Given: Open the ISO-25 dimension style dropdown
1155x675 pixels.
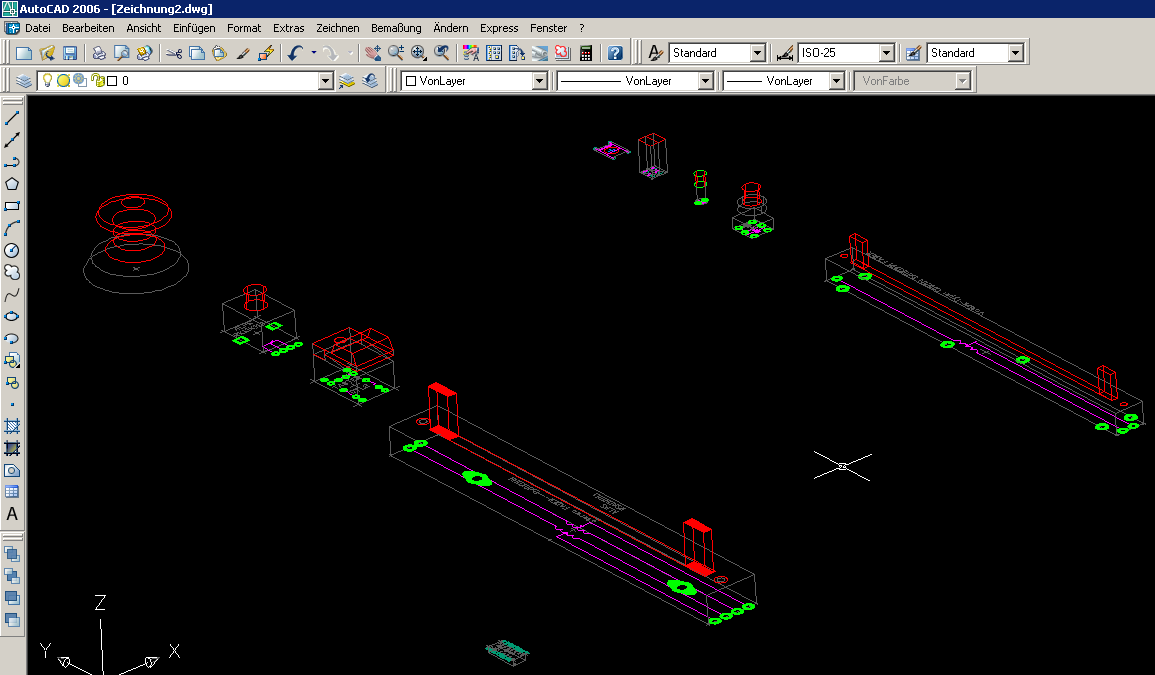Looking at the screenshot, I should 886,53.
